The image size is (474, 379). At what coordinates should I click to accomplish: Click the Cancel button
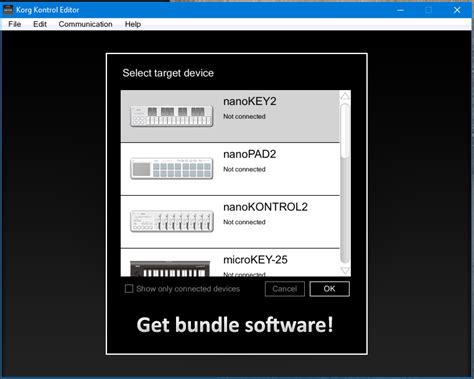(285, 289)
